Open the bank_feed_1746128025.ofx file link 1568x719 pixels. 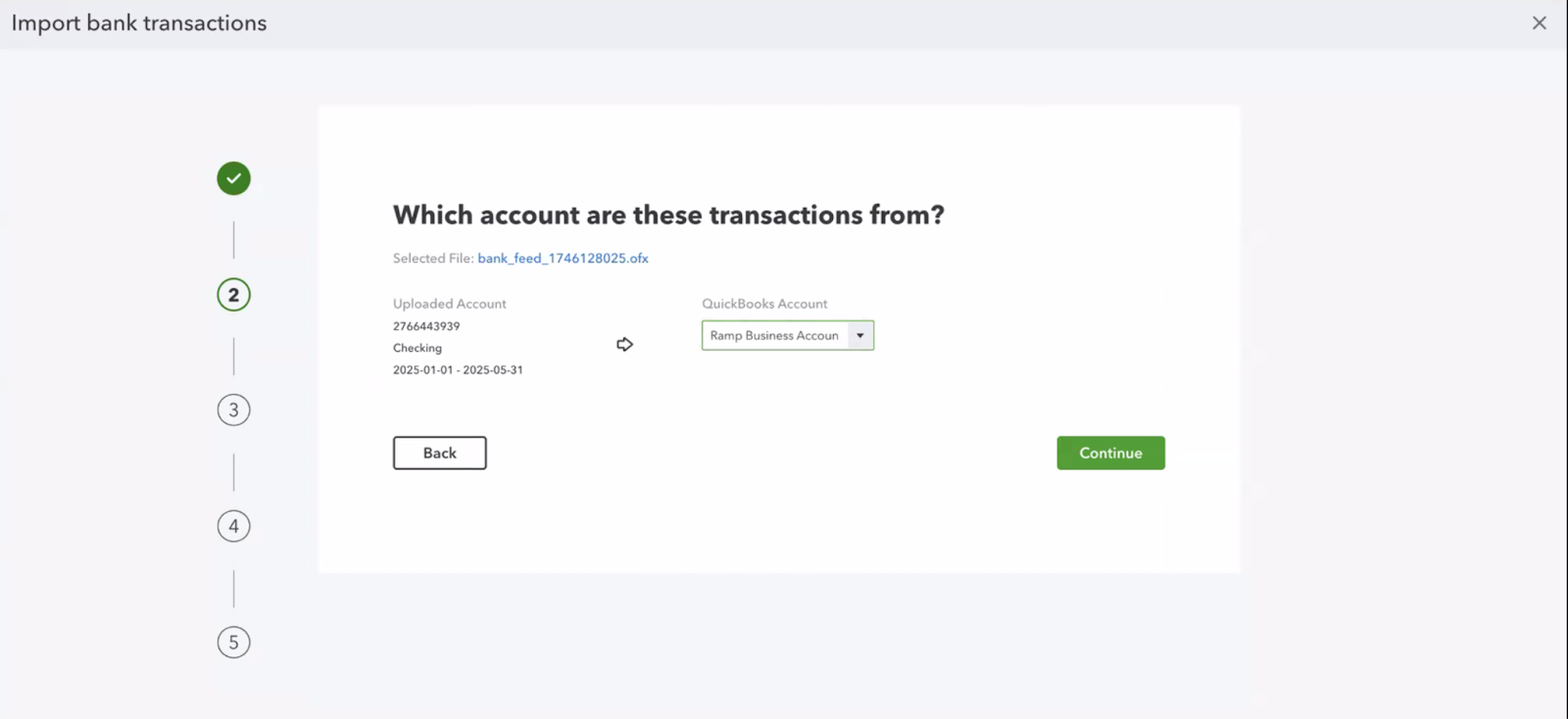[563, 259]
